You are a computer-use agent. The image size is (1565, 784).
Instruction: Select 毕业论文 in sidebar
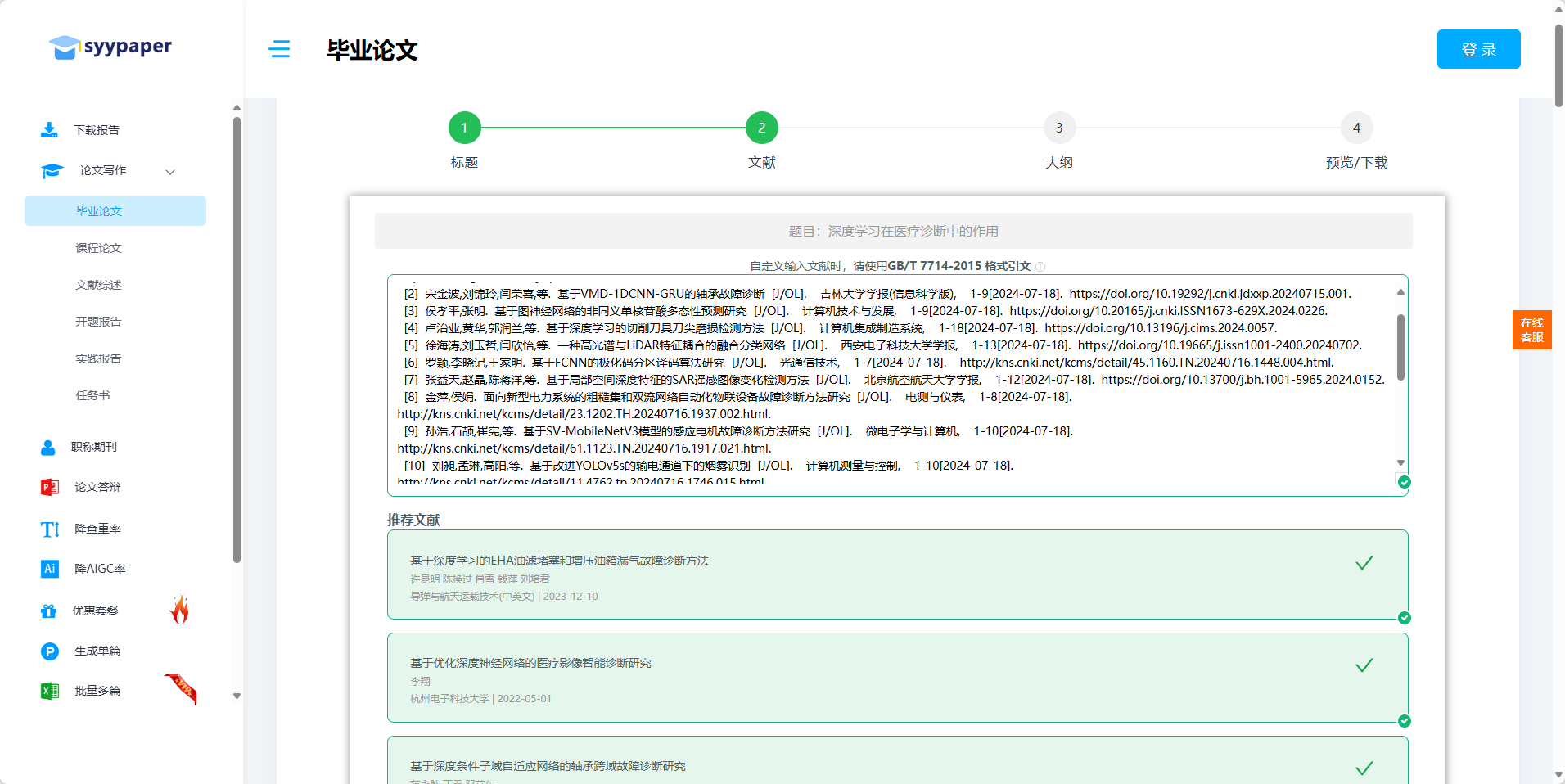click(x=115, y=211)
